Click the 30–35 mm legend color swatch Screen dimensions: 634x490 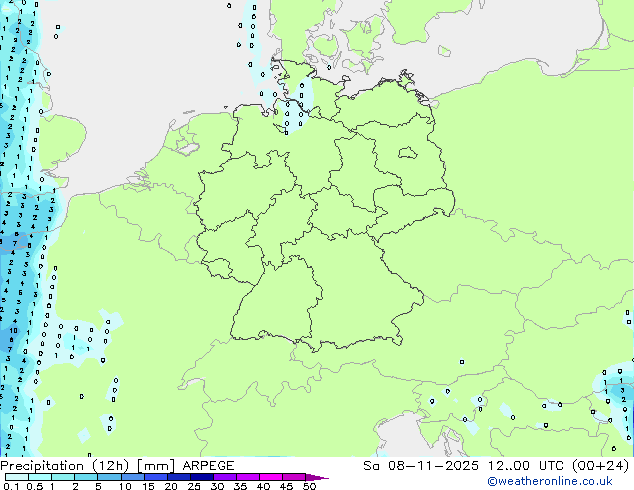(x=225, y=477)
